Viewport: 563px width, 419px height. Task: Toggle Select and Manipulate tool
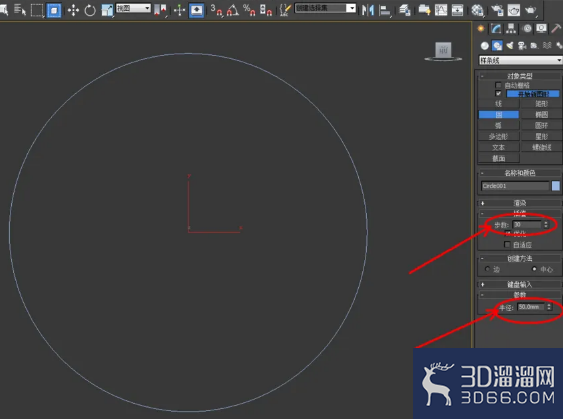tap(179, 10)
